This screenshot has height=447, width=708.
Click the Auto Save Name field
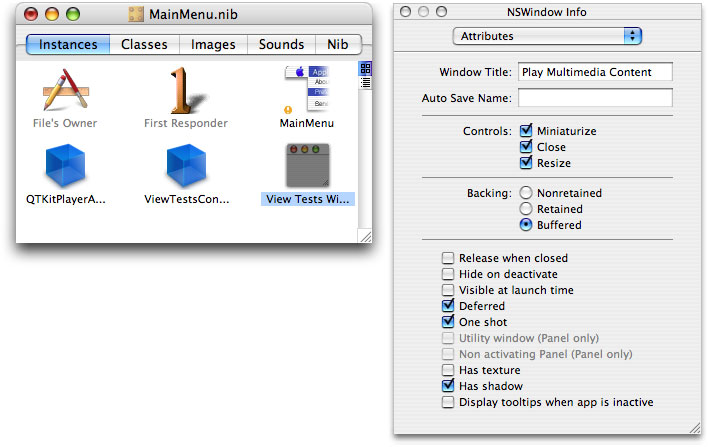pos(595,98)
